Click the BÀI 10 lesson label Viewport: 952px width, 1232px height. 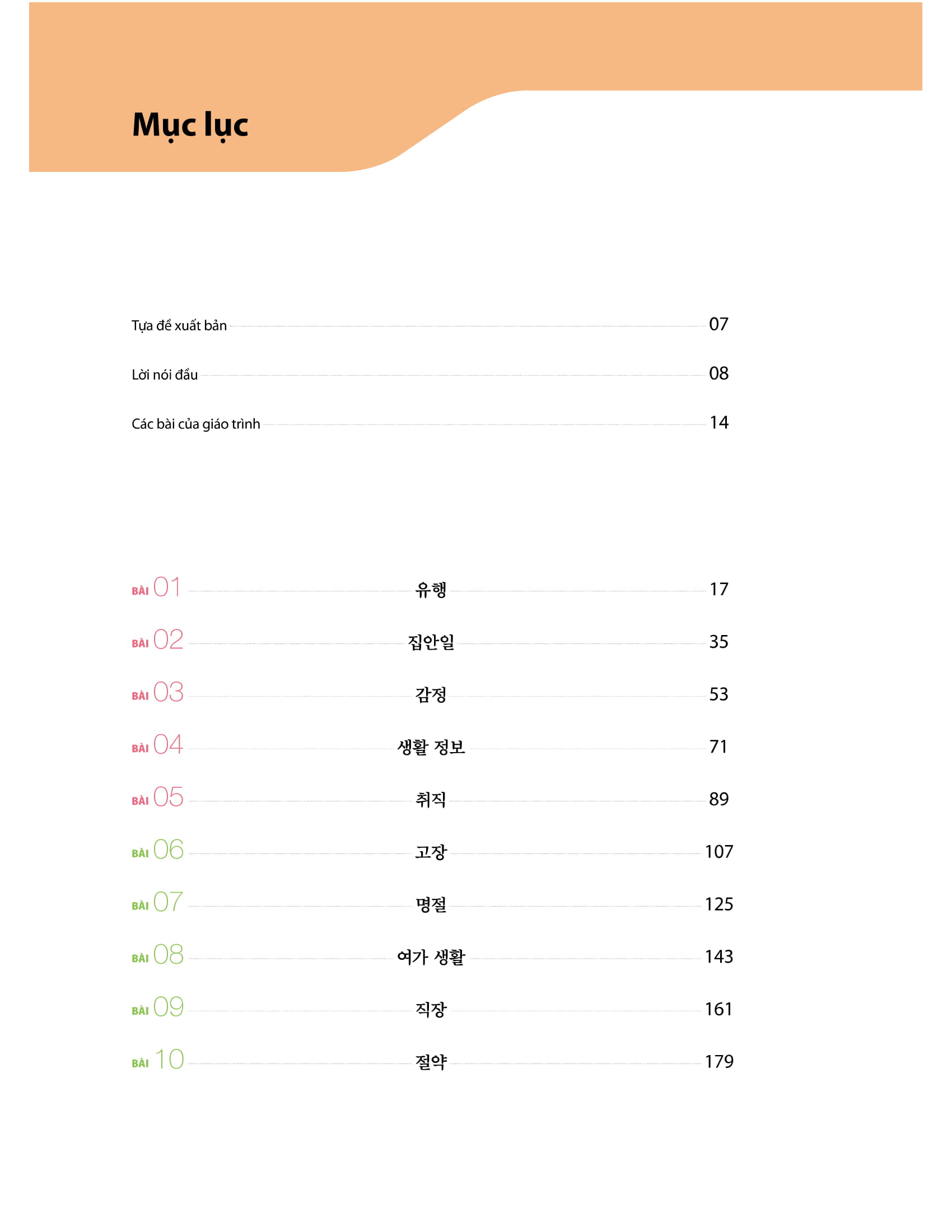[x=157, y=1060]
